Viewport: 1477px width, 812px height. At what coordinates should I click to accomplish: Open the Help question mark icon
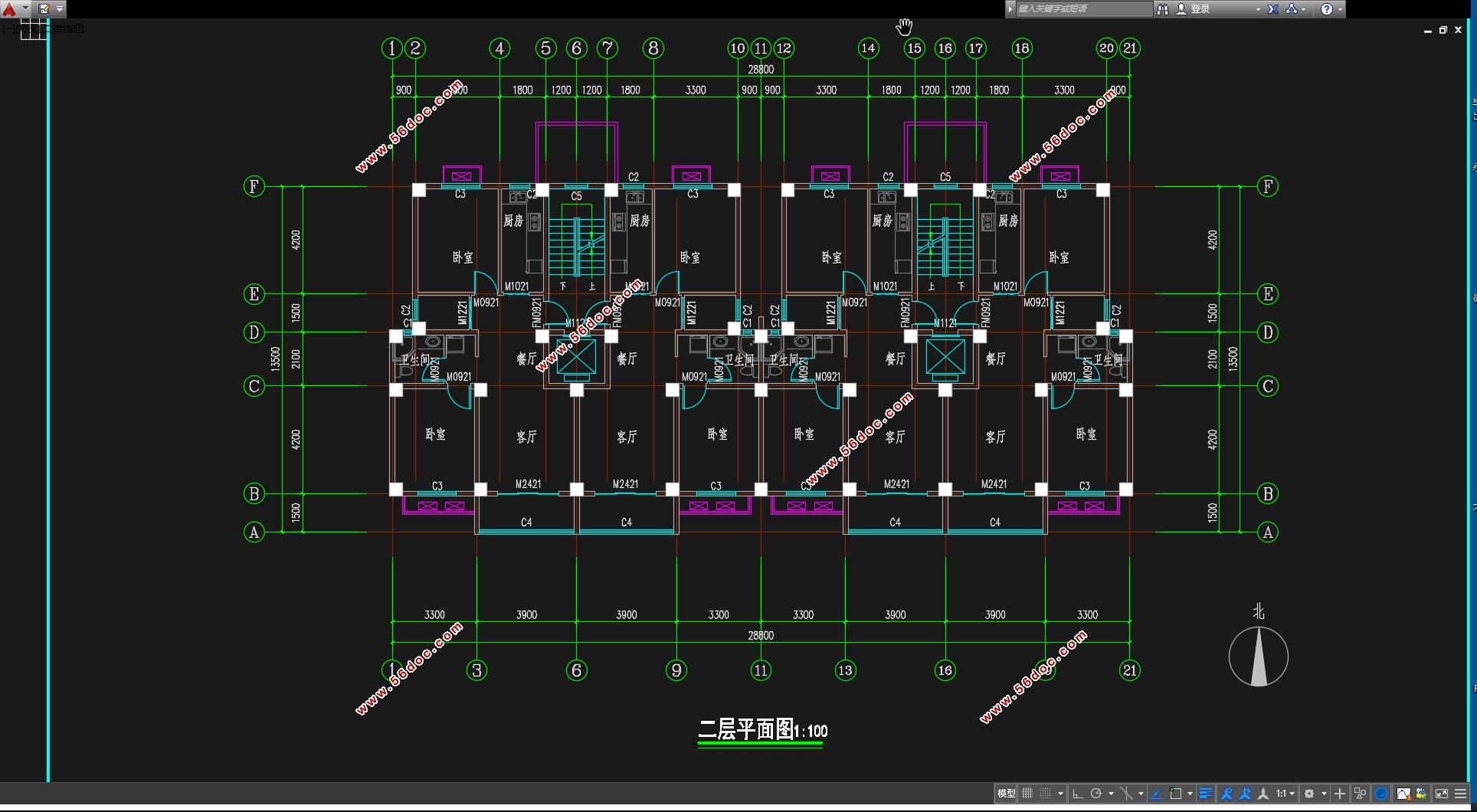click(1327, 9)
